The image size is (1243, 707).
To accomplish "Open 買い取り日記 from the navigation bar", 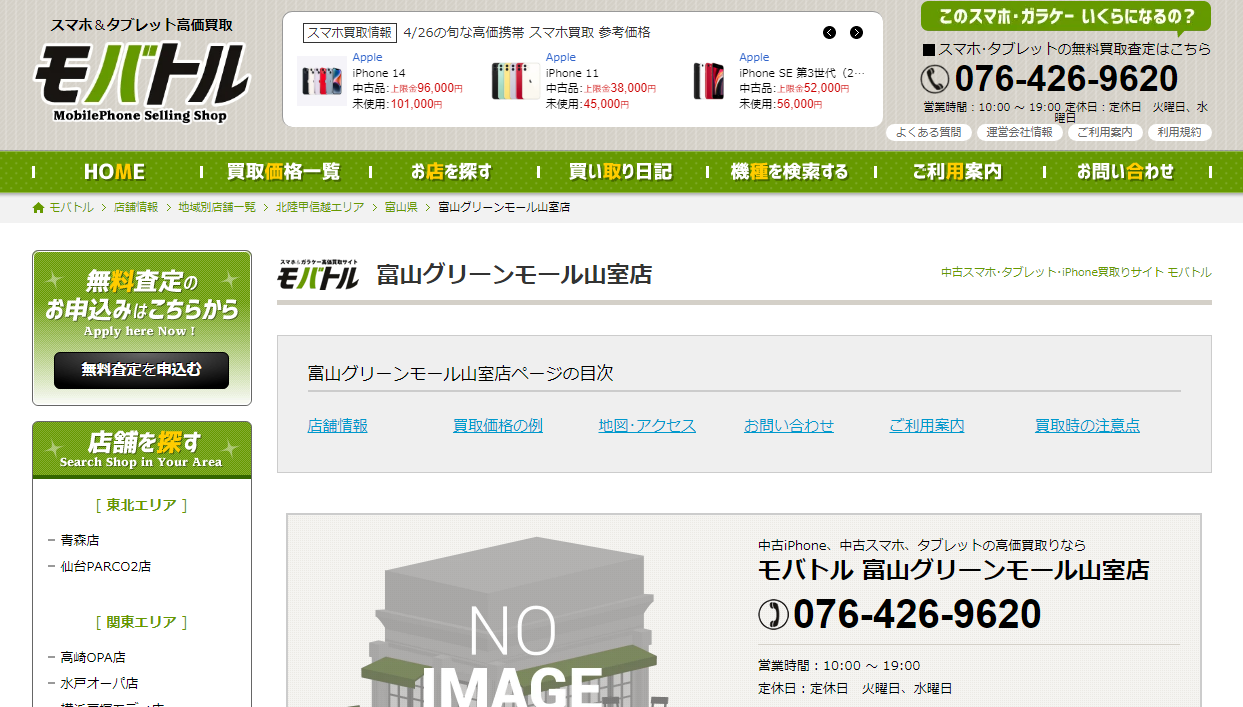I will (x=620, y=172).
